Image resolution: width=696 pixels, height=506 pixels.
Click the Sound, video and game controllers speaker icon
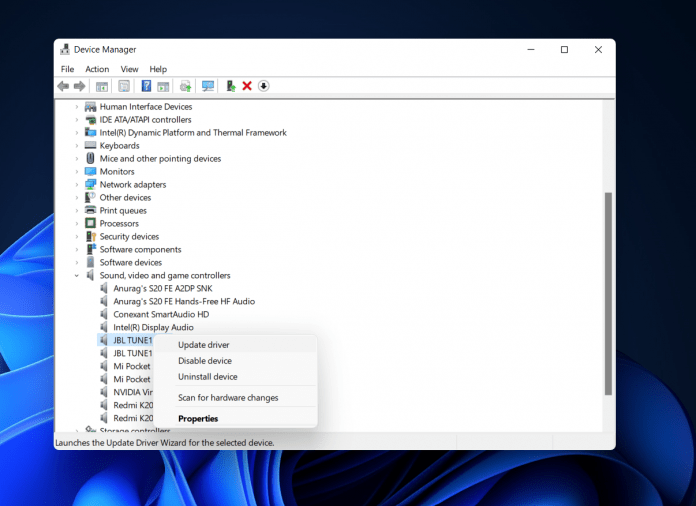91,275
